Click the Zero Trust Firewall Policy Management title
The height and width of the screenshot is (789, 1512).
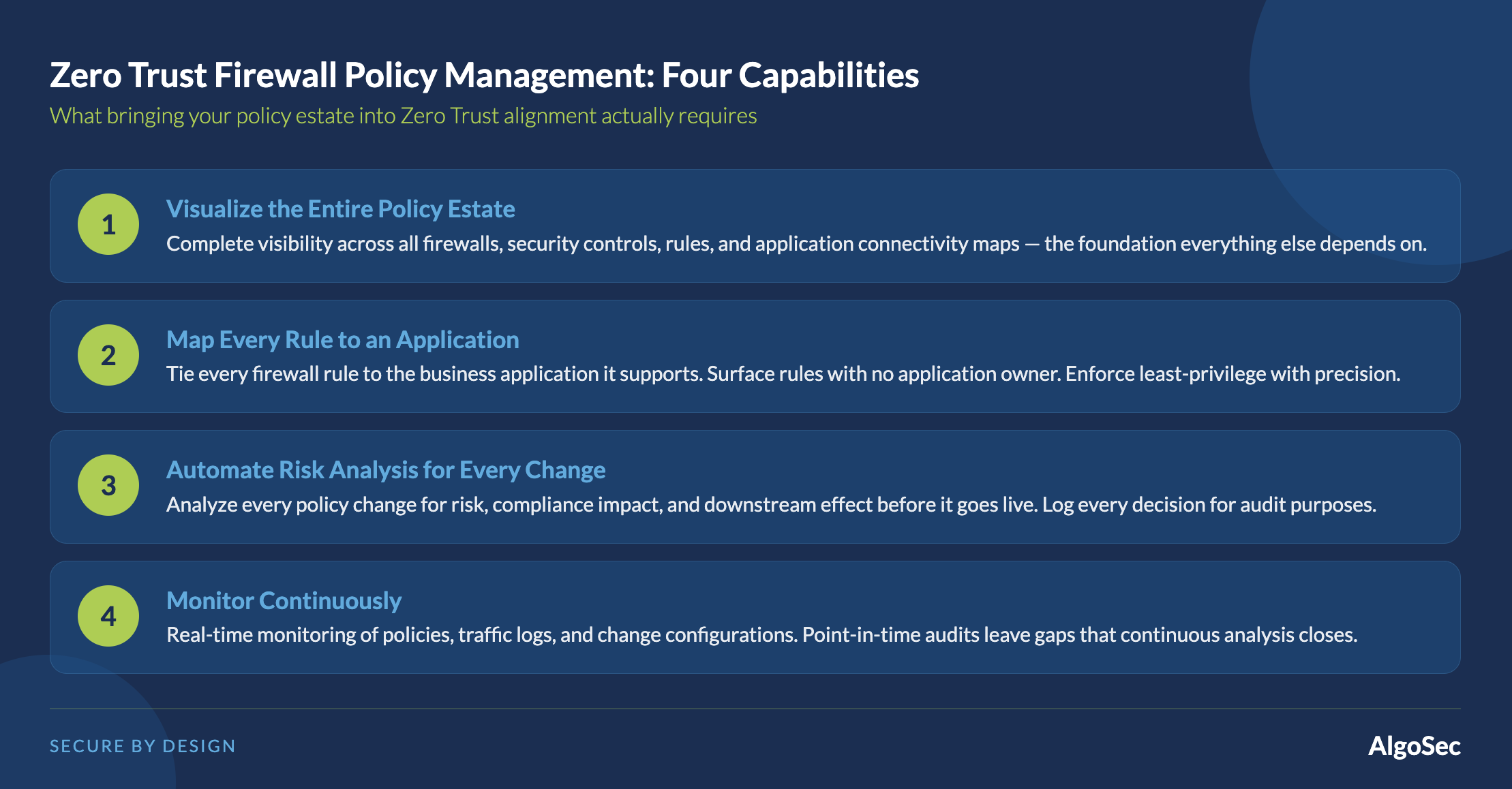[484, 75]
